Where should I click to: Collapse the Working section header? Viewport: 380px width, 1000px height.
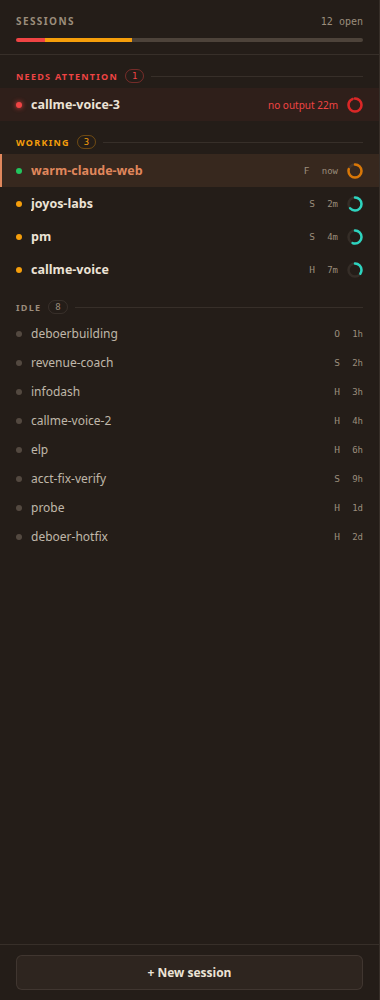click(189, 142)
